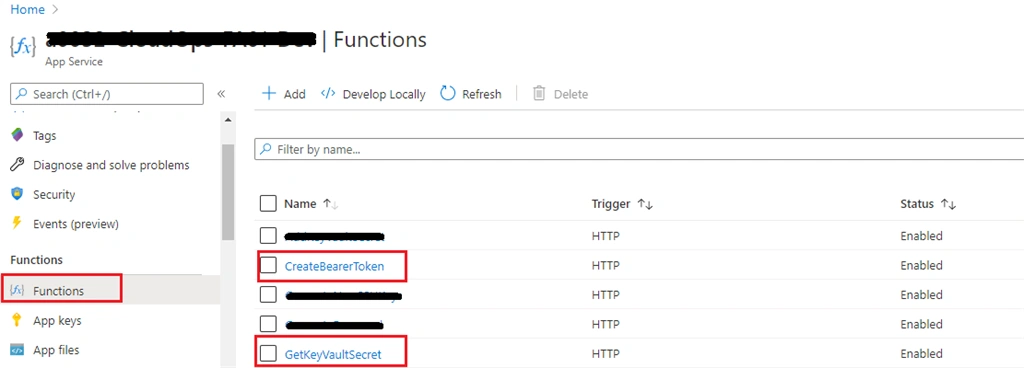
Task: Add a new function
Action: click(x=283, y=94)
